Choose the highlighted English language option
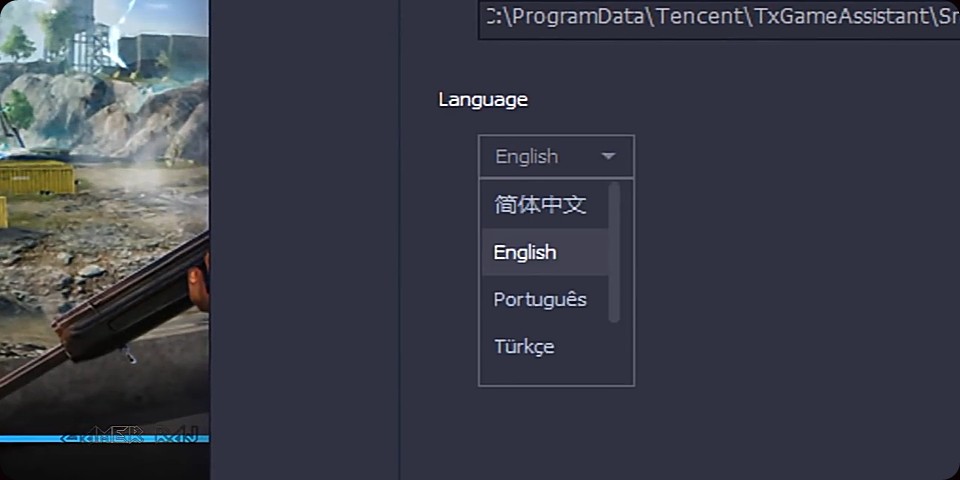960x480 pixels. [526, 252]
